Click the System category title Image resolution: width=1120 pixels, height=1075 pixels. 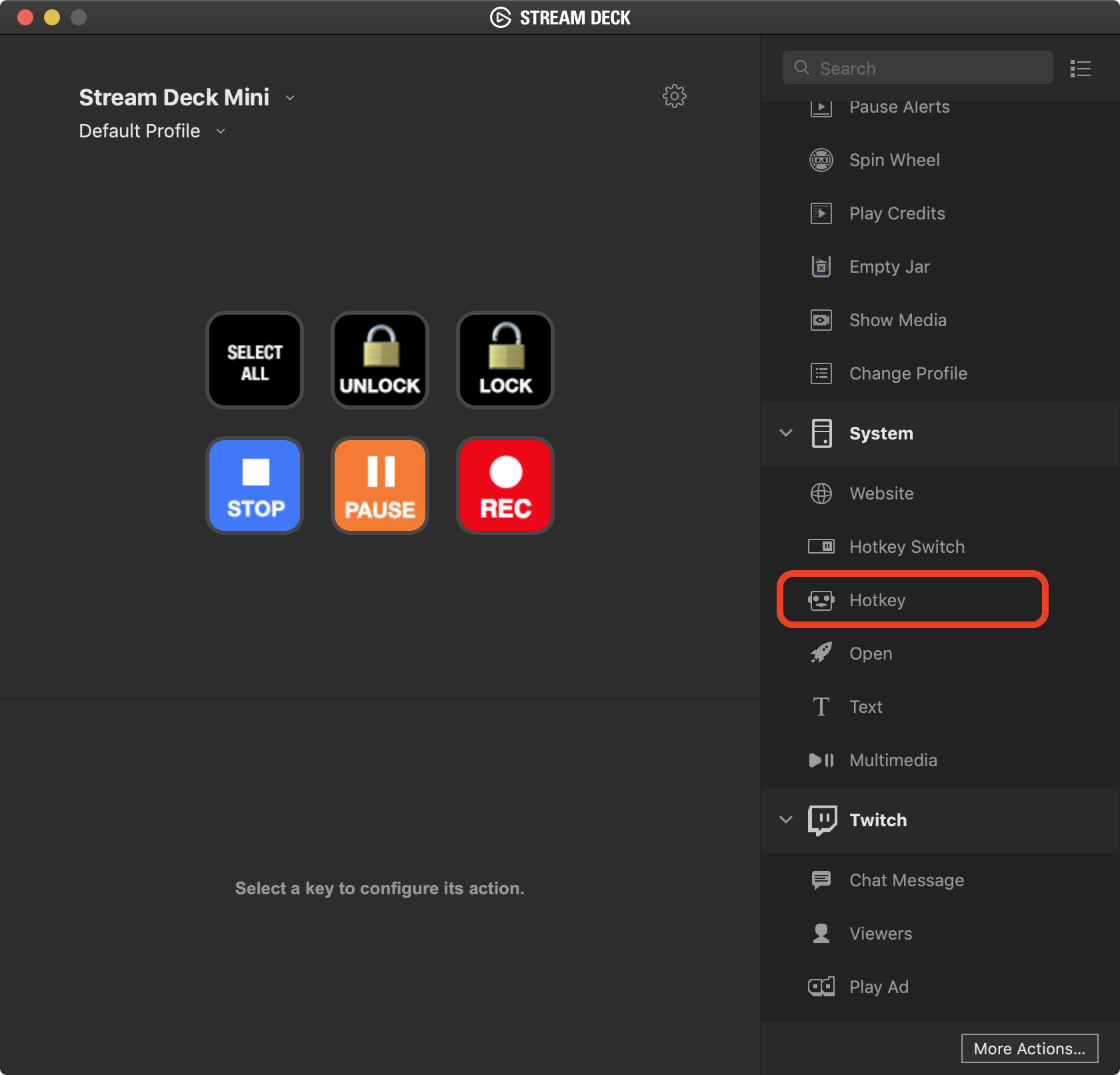point(881,433)
